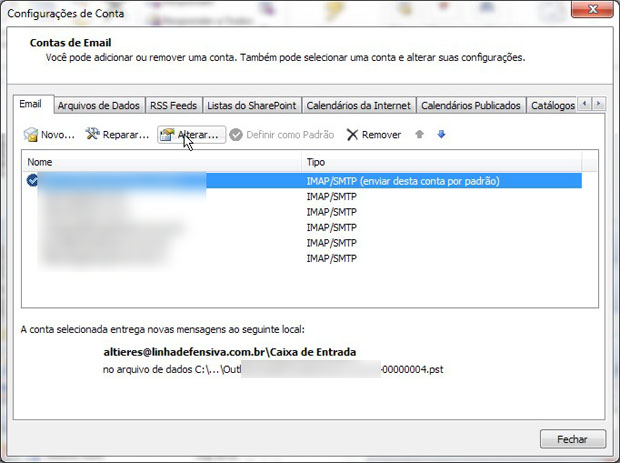Sort accounts by Nome column header

[x=160, y=161]
